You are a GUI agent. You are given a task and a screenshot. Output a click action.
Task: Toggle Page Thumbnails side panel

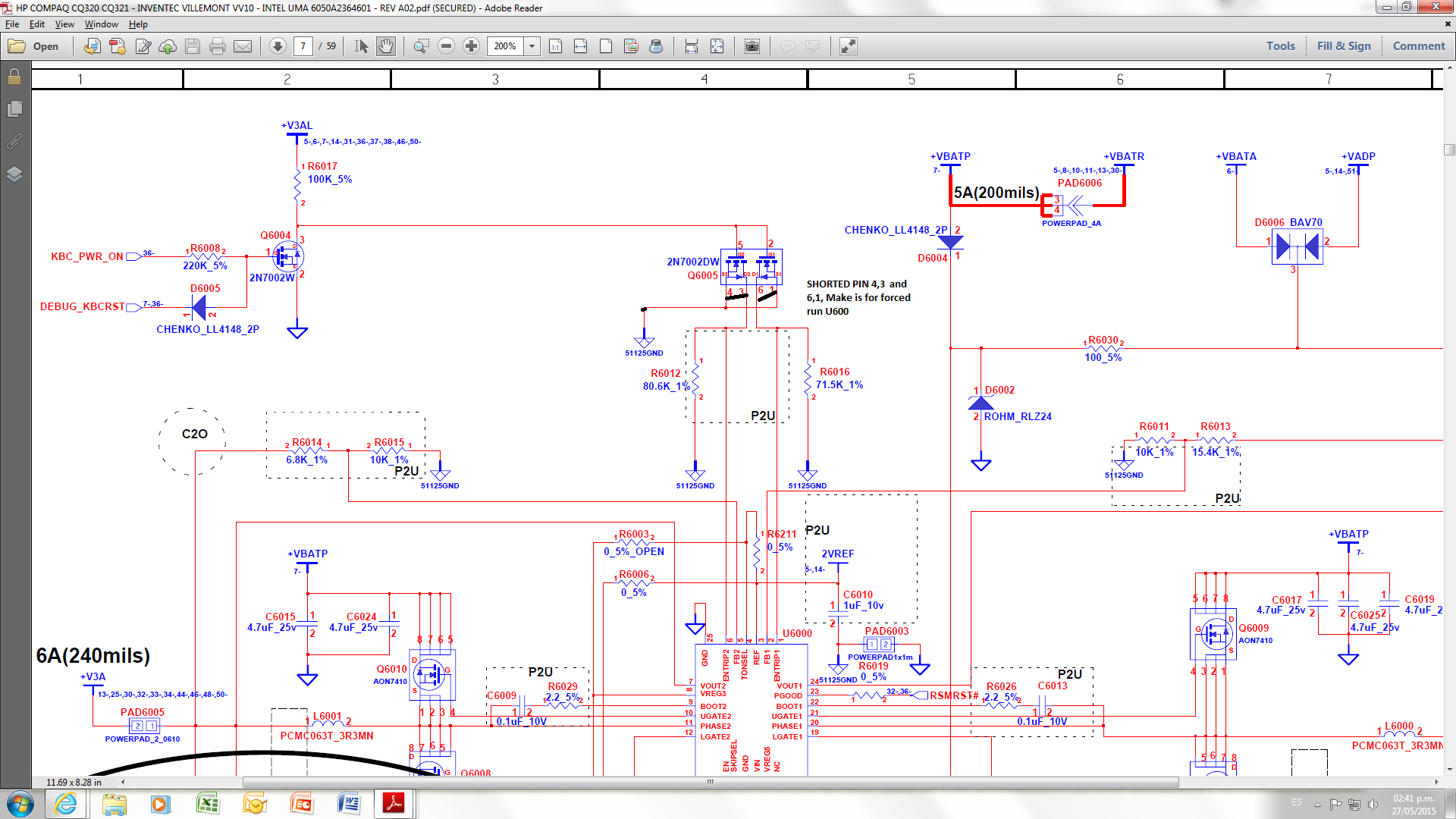click(14, 109)
